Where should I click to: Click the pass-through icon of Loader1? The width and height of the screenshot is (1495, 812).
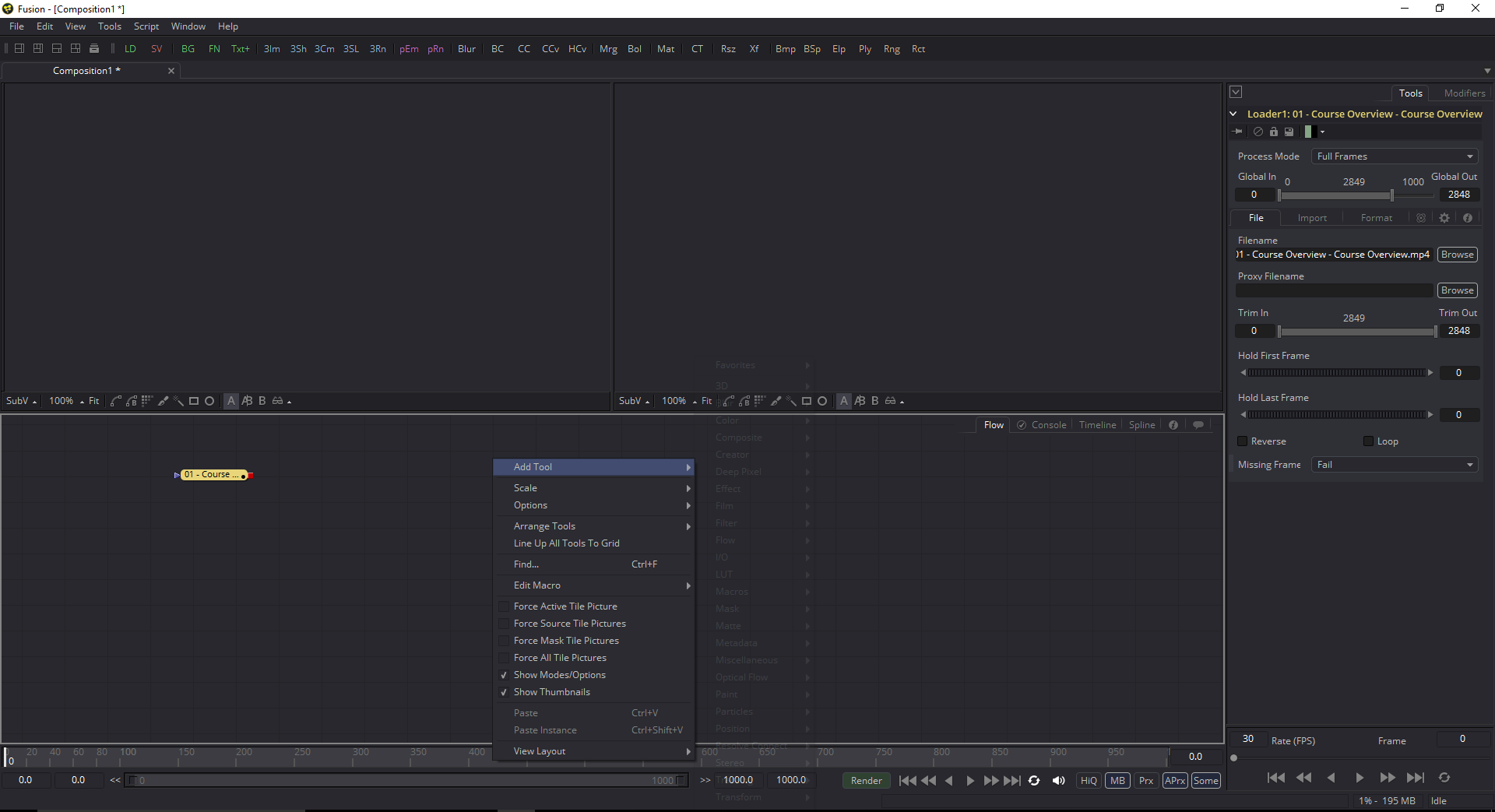[x=1258, y=132]
